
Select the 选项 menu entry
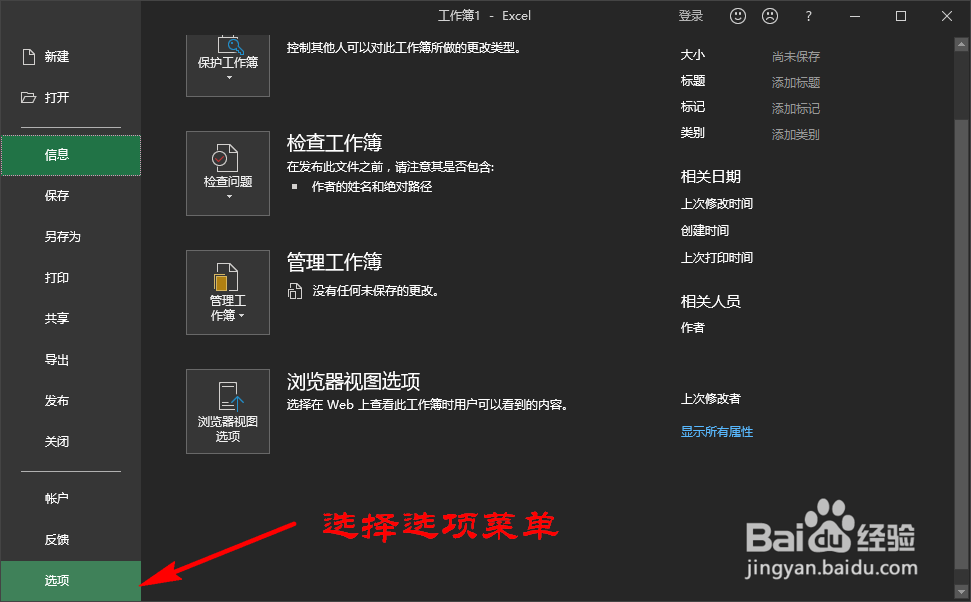[x=57, y=580]
